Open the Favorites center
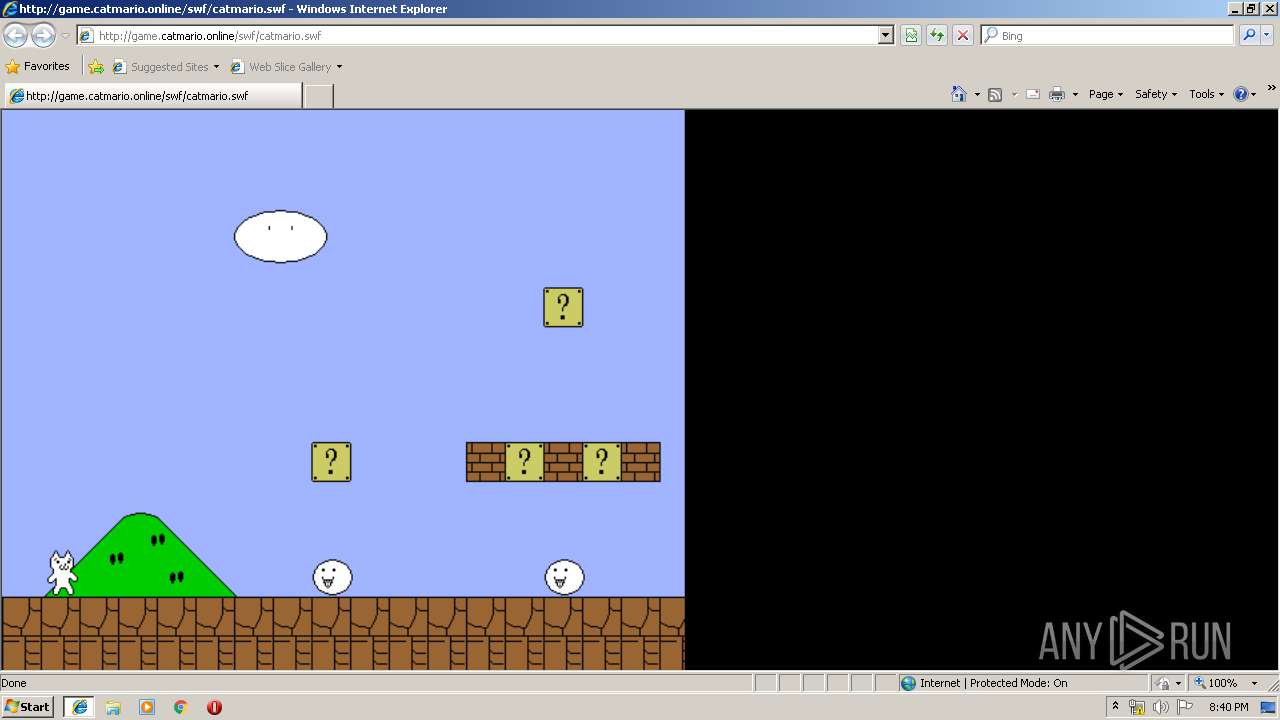1280x720 pixels. tap(38, 66)
